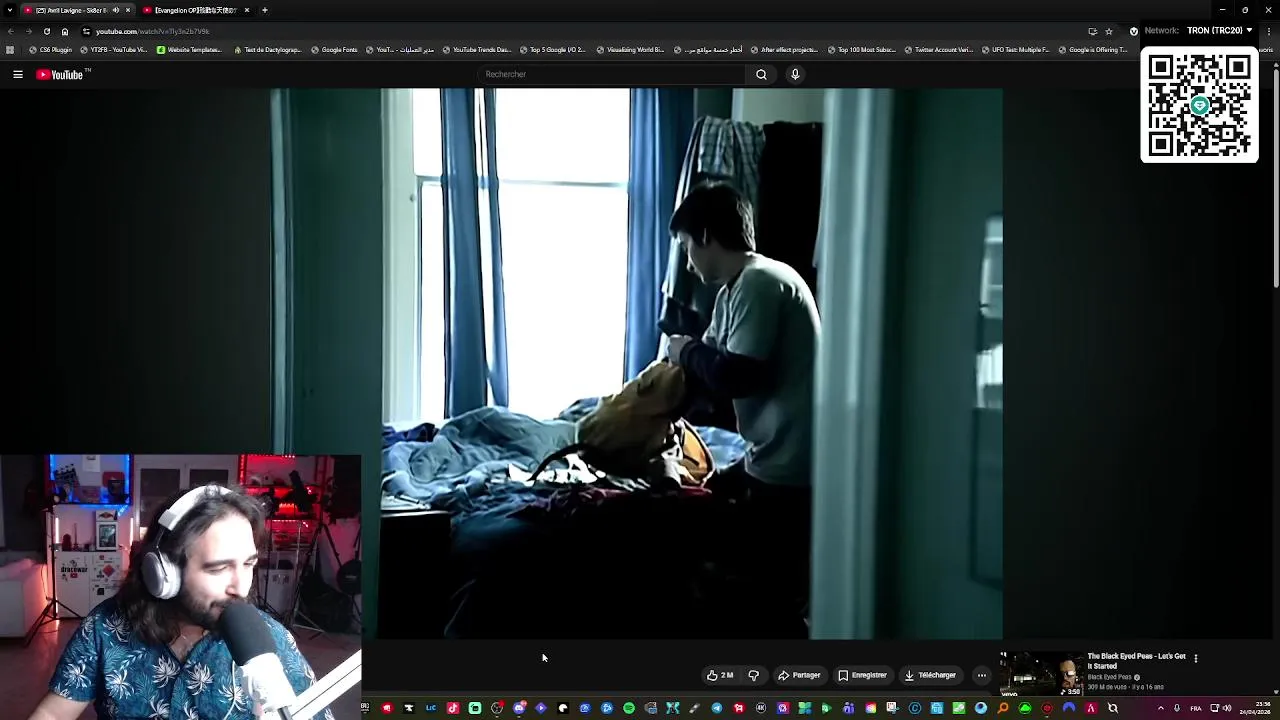1280x720 pixels.
Task: Open the Google Fonts bookmark
Action: pyautogui.click(x=334, y=49)
